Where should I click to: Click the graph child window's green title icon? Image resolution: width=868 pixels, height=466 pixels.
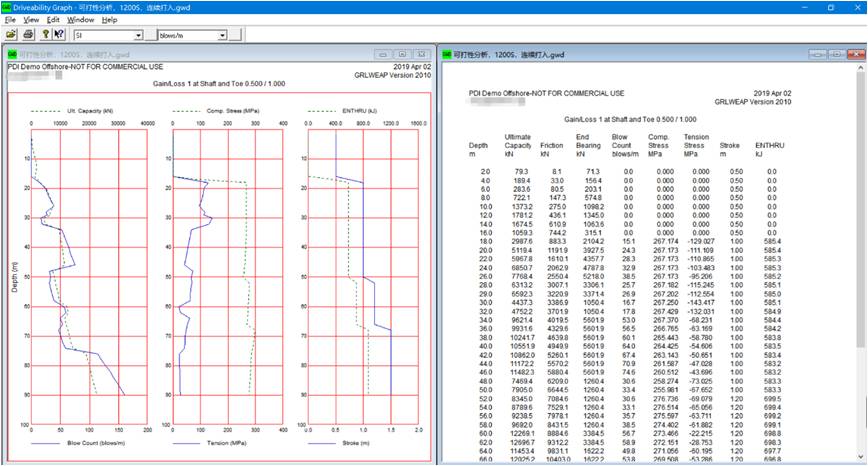click(10, 53)
